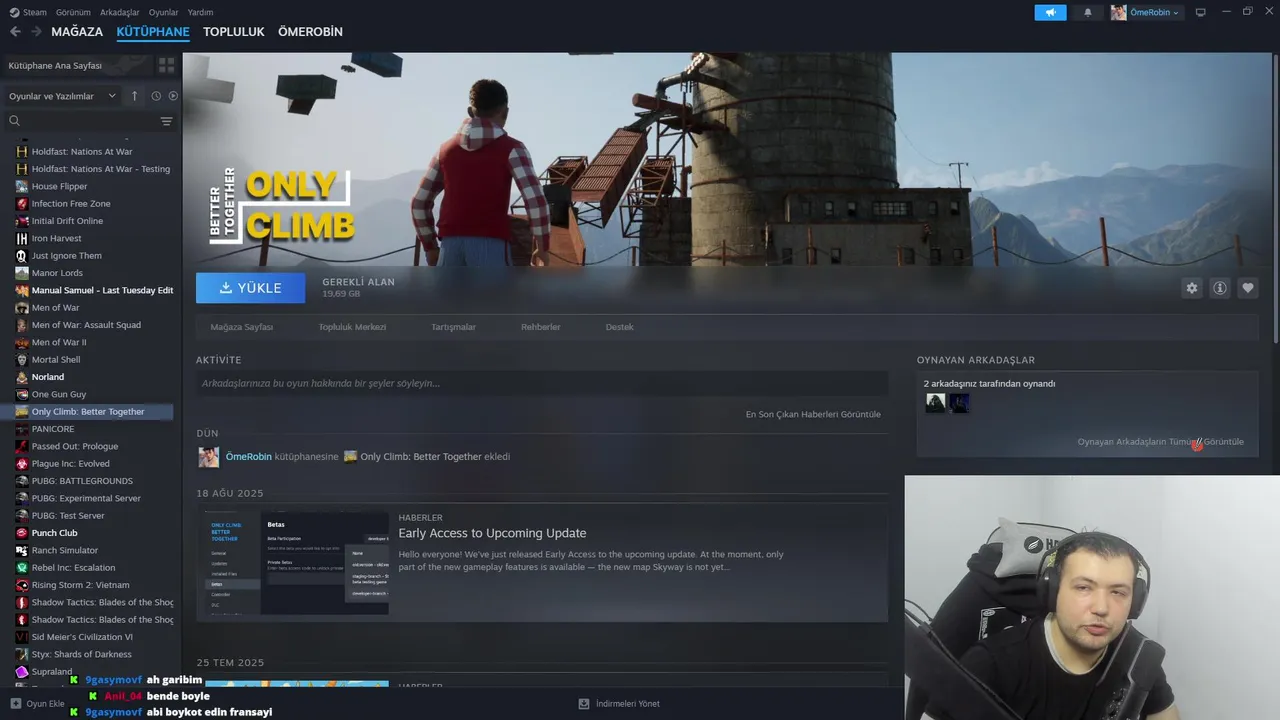Open Destek link

pyautogui.click(x=619, y=327)
